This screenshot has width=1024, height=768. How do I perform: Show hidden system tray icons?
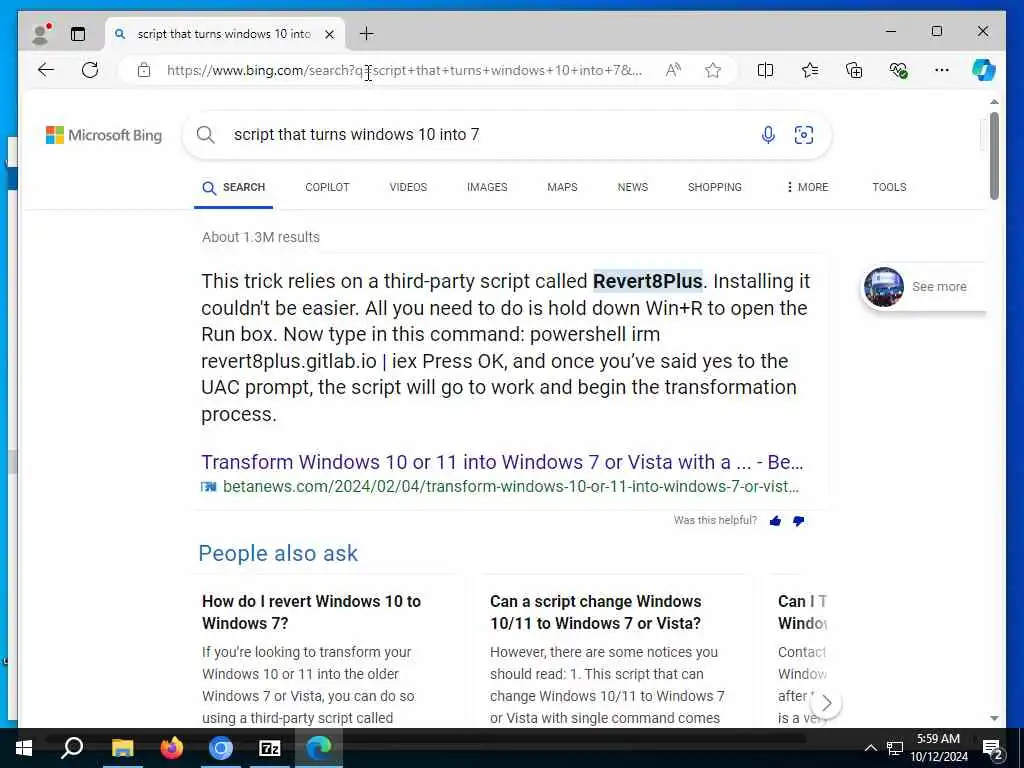point(871,748)
